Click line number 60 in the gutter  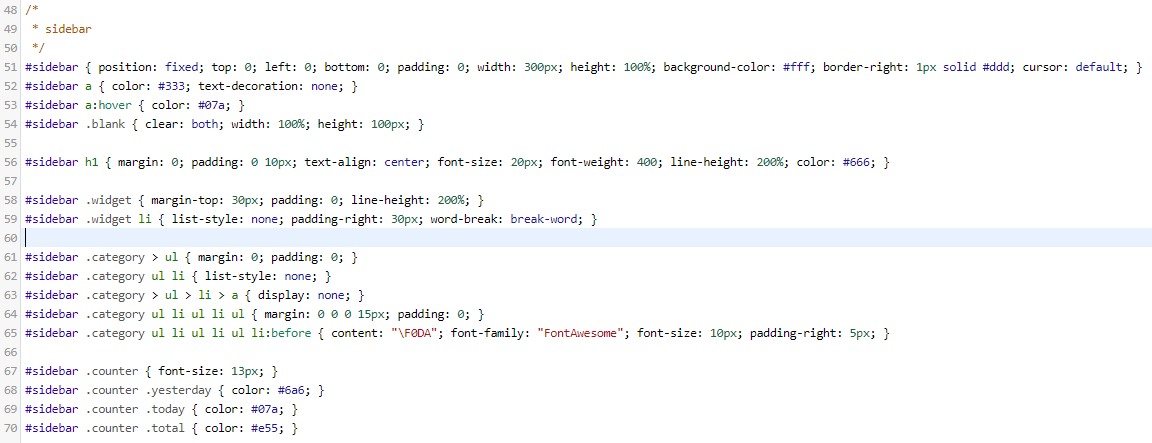(x=10, y=238)
